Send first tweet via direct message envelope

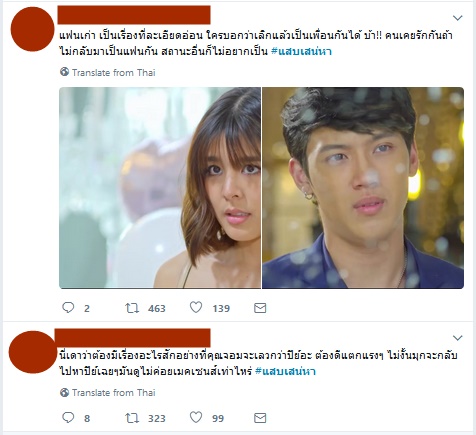pyautogui.click(x=260, y=308)
